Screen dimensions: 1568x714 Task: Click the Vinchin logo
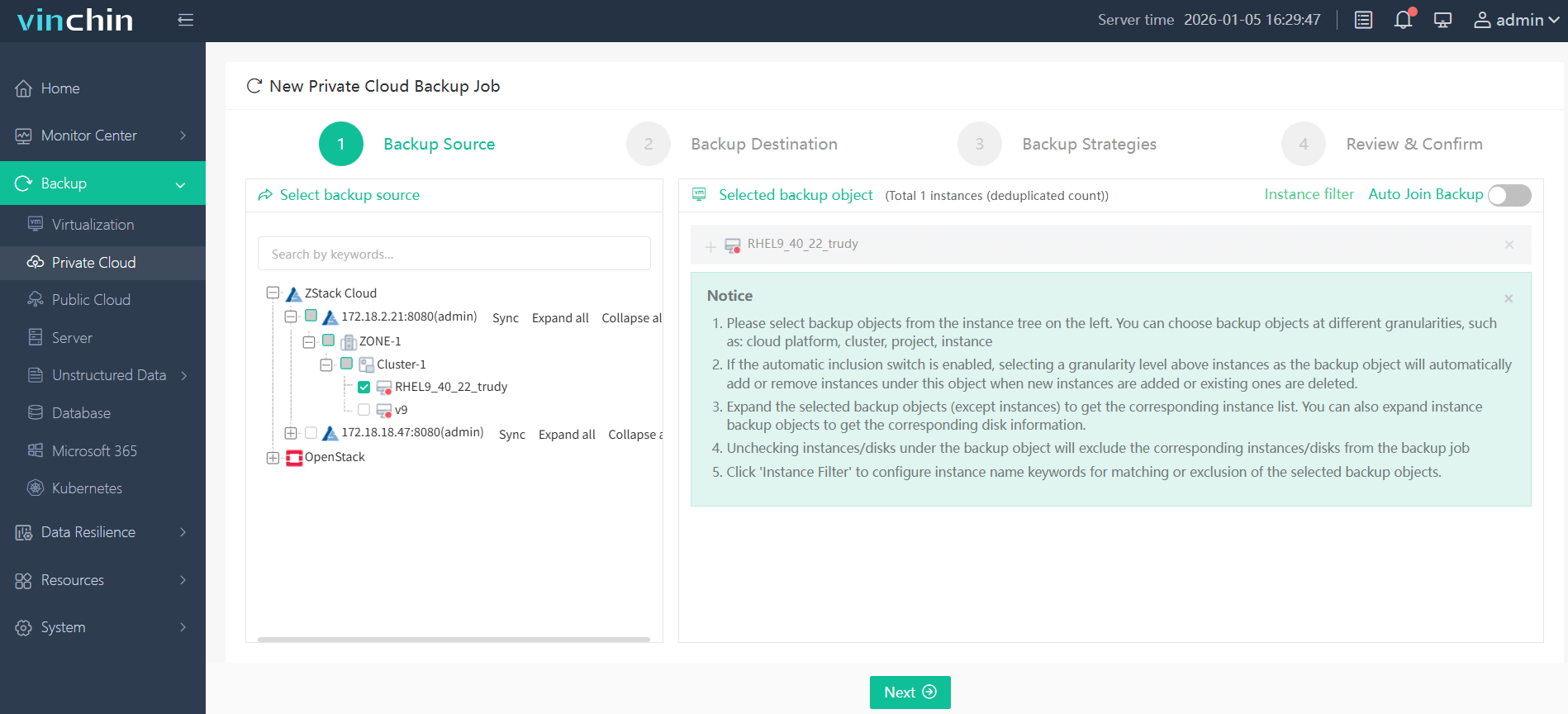75,20
